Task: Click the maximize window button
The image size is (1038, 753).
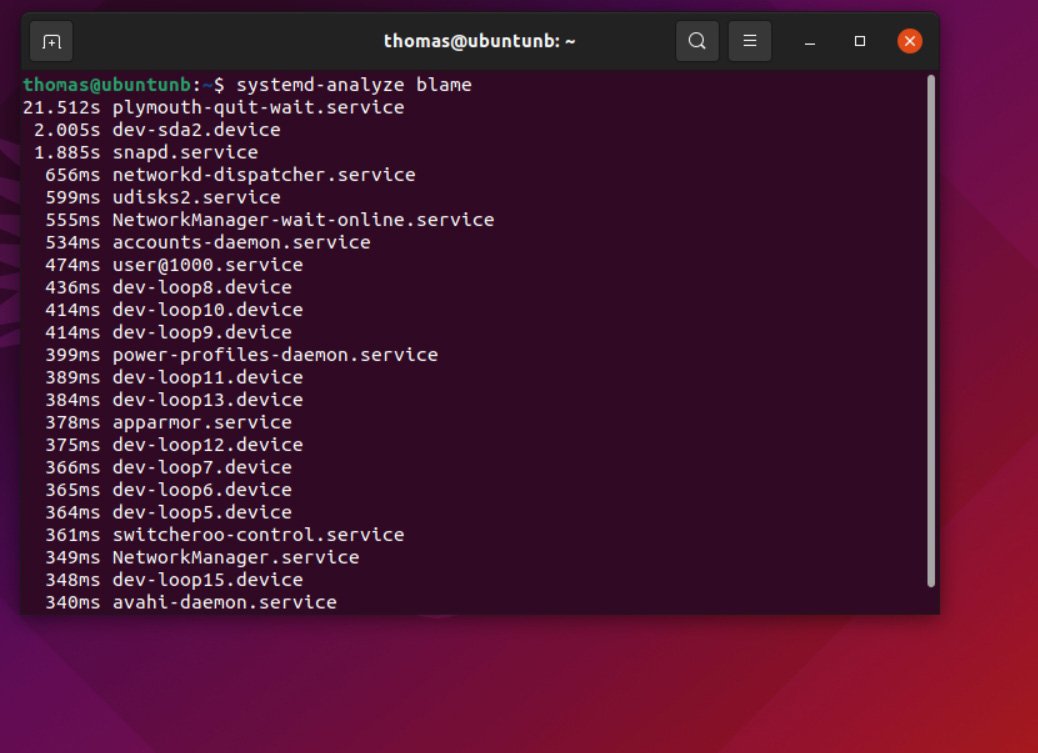Action: click(859, 41)
